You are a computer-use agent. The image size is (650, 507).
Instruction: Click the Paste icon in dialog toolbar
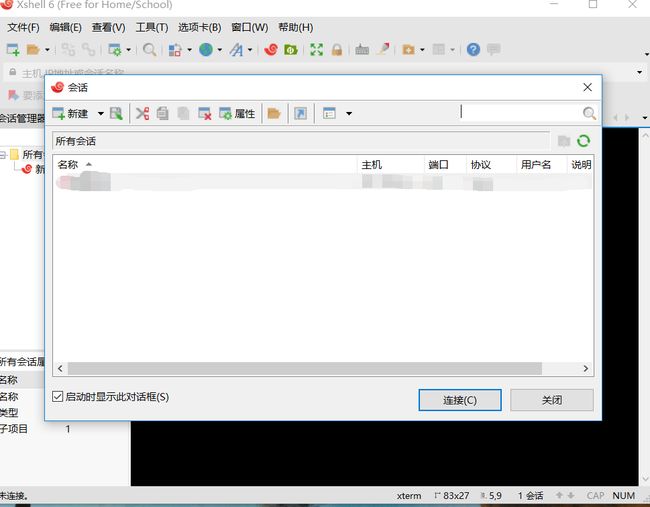coord(183,113)
